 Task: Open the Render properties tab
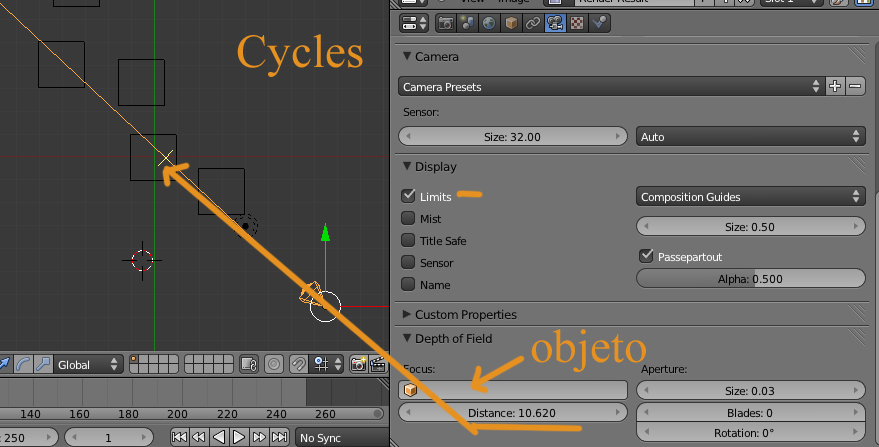click(446, 23)
